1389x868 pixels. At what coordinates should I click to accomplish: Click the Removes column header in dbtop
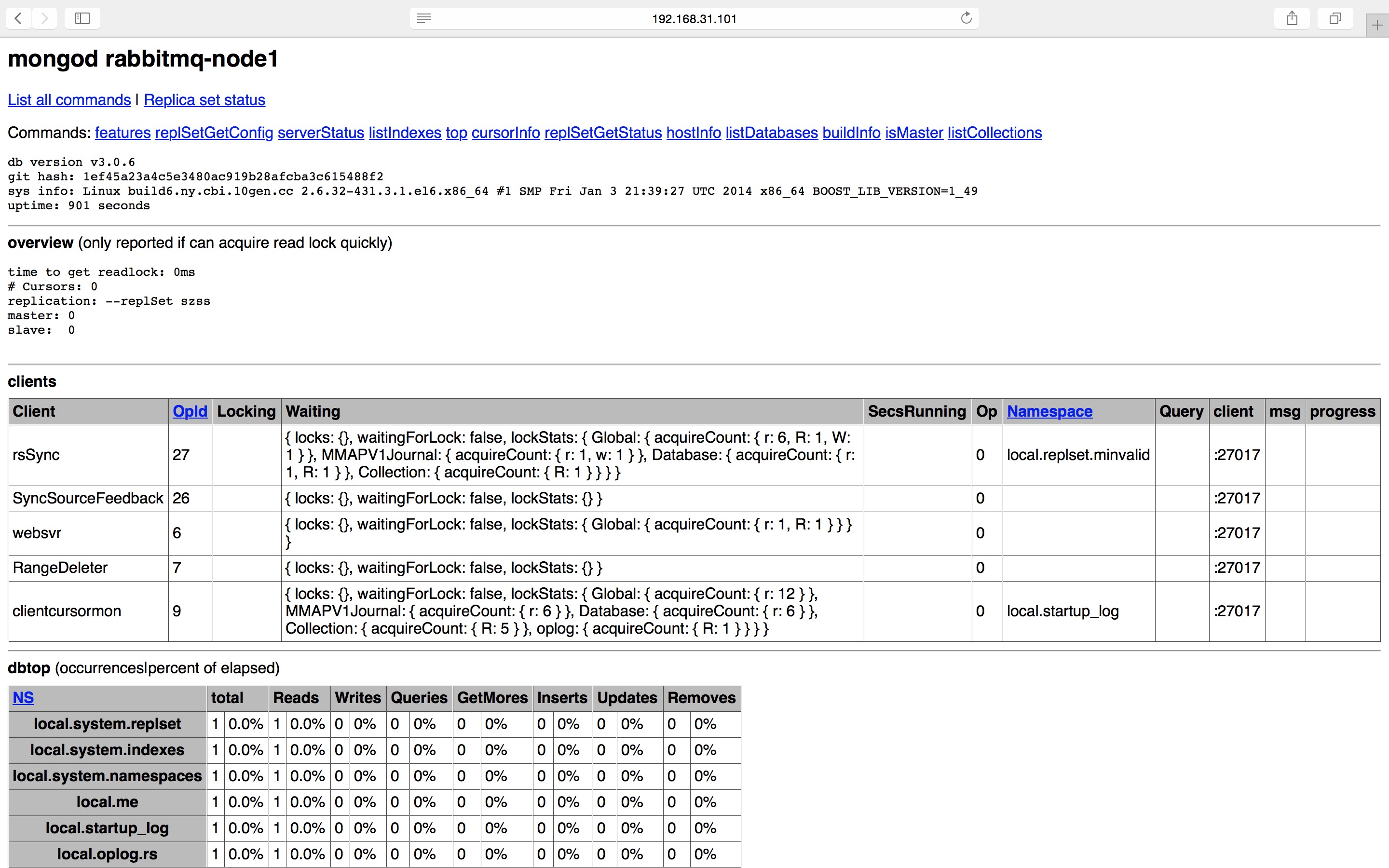(701, 698)
